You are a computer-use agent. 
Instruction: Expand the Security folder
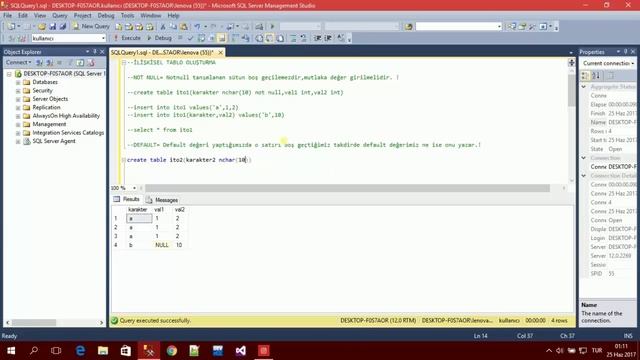(x=18, y=91)
